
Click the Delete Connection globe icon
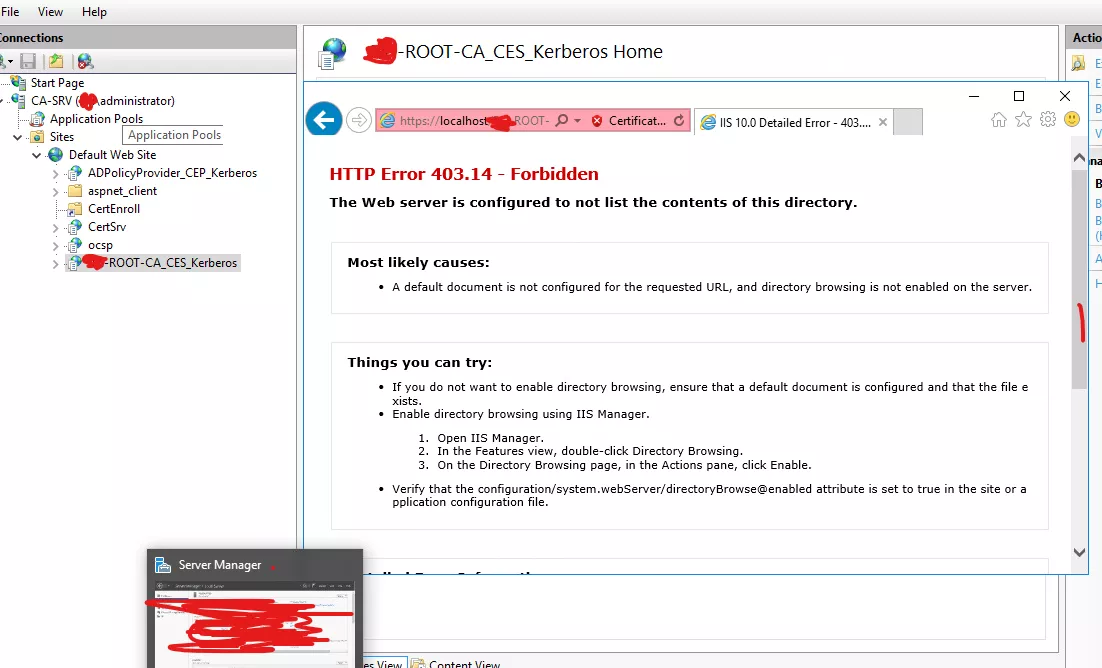[85, 62]
